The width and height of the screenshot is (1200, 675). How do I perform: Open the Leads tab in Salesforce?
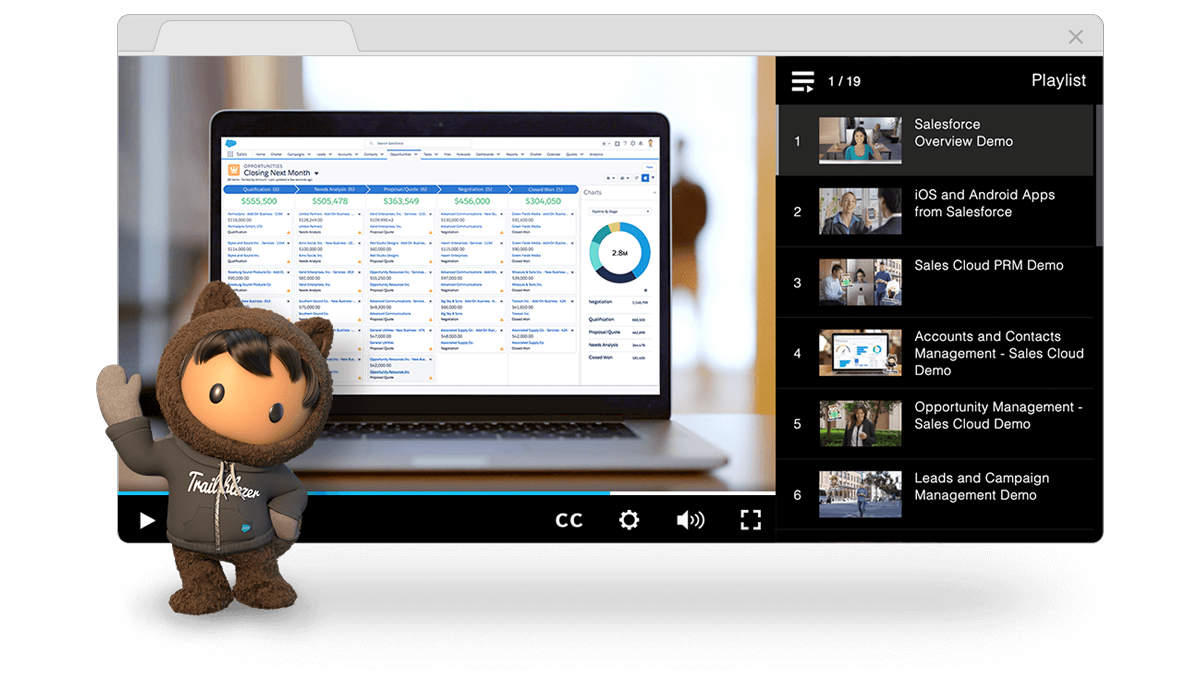[x=322, y=154]
